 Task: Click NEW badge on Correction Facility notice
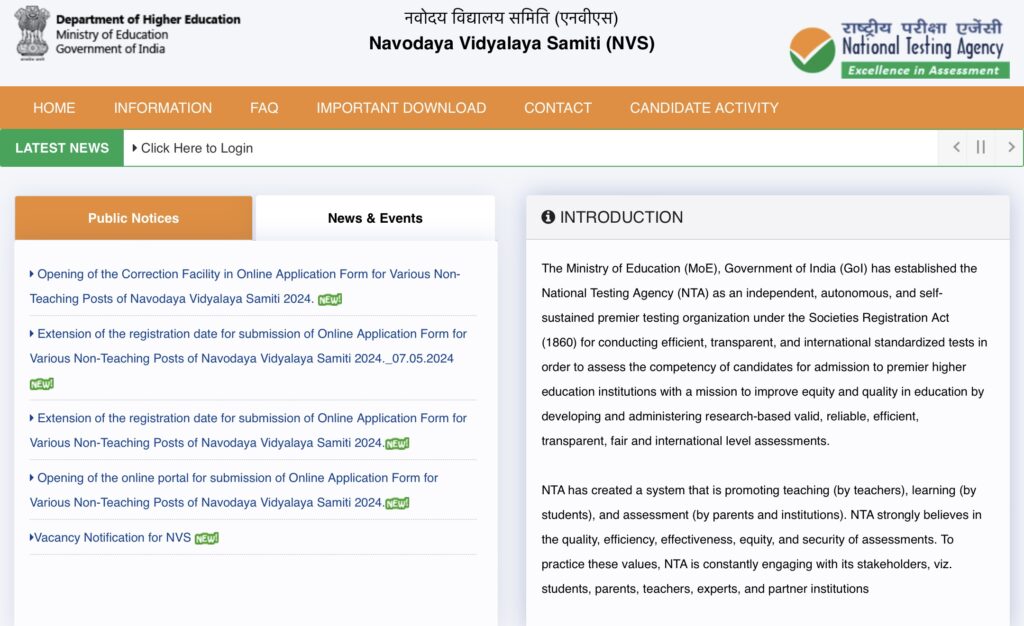pyautogui.click(x=330, y=299)
